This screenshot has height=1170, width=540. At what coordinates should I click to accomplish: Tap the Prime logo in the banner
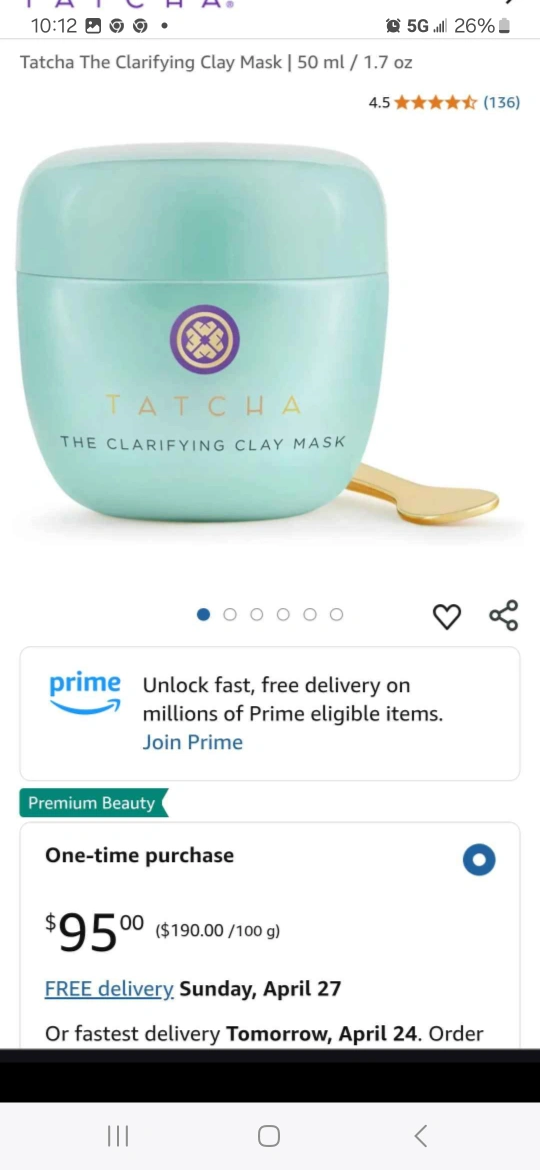tap(84, 693)
